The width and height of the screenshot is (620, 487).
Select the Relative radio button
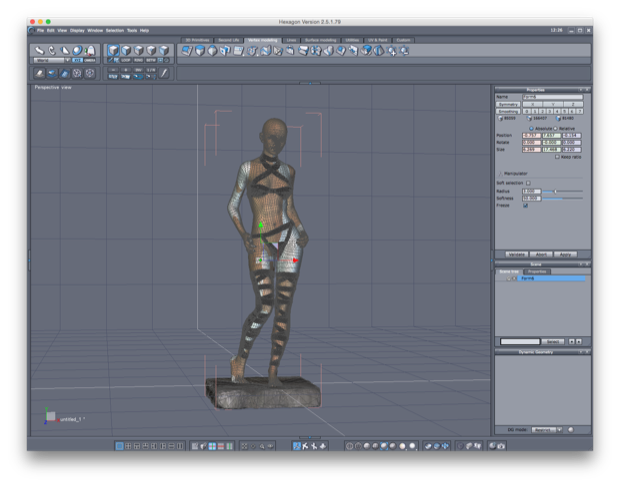pyautogui.click(x=555, y=128)
